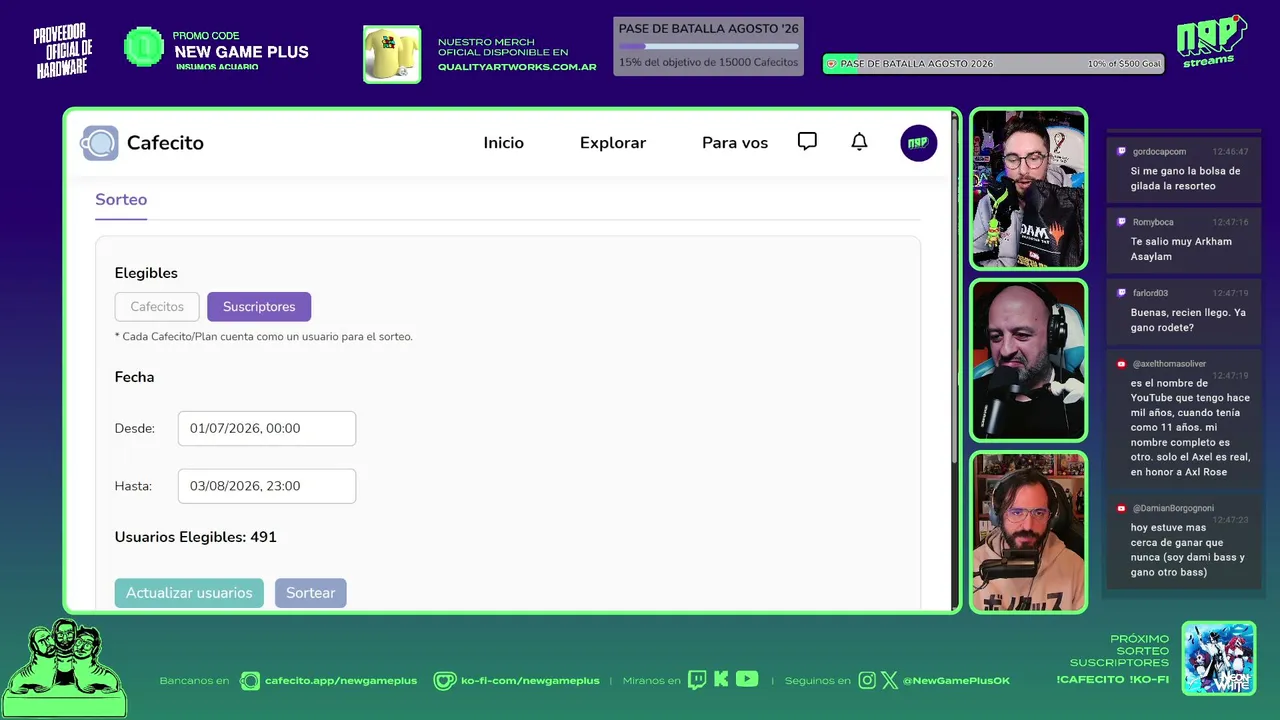Click the yellow t-shirt merch thumbnail
1280x720 pixels.
392,54
